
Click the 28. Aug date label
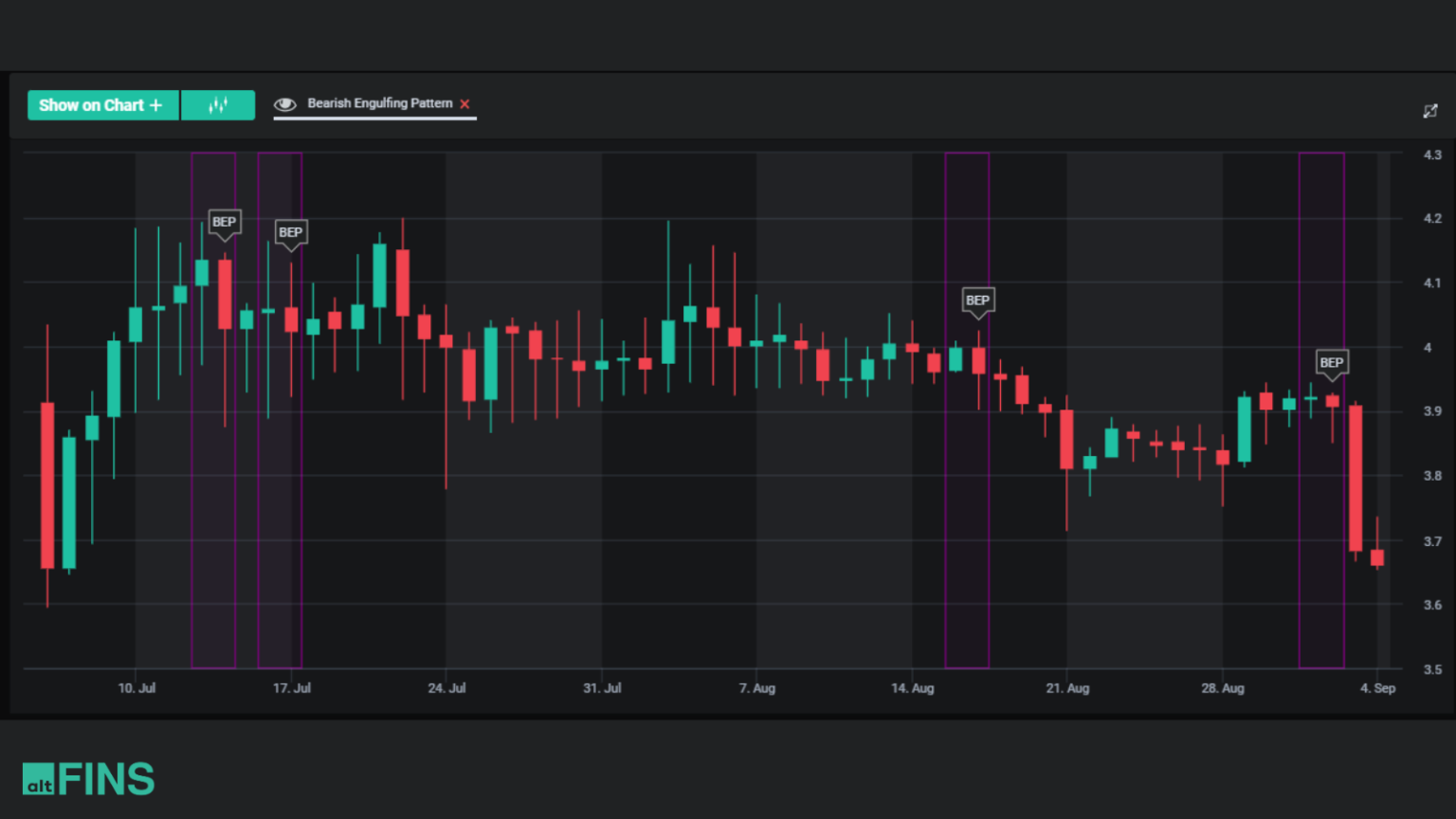click(1223, 688)
